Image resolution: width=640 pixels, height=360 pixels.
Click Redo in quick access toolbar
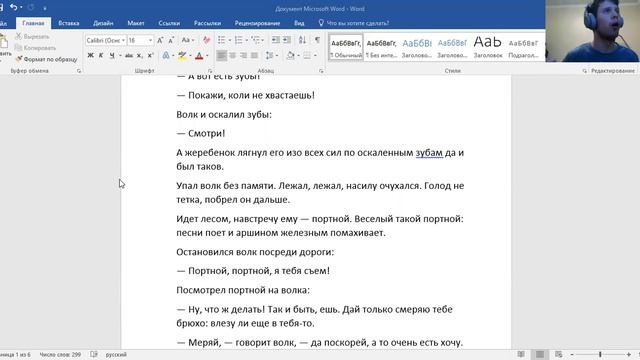(x=31, y=7)
